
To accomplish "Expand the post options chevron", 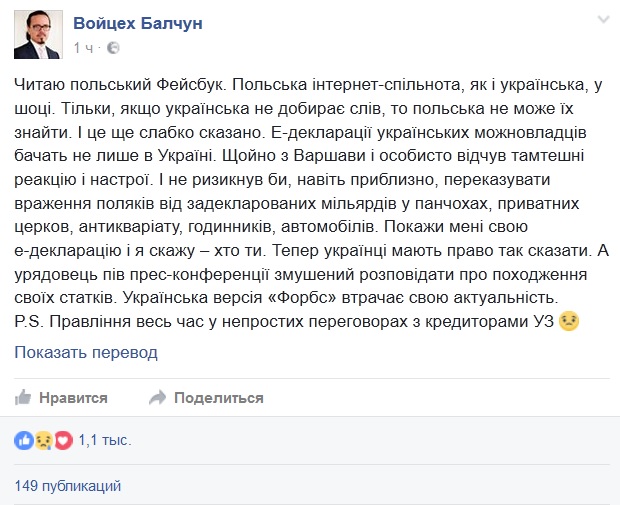I will point(603,19).
